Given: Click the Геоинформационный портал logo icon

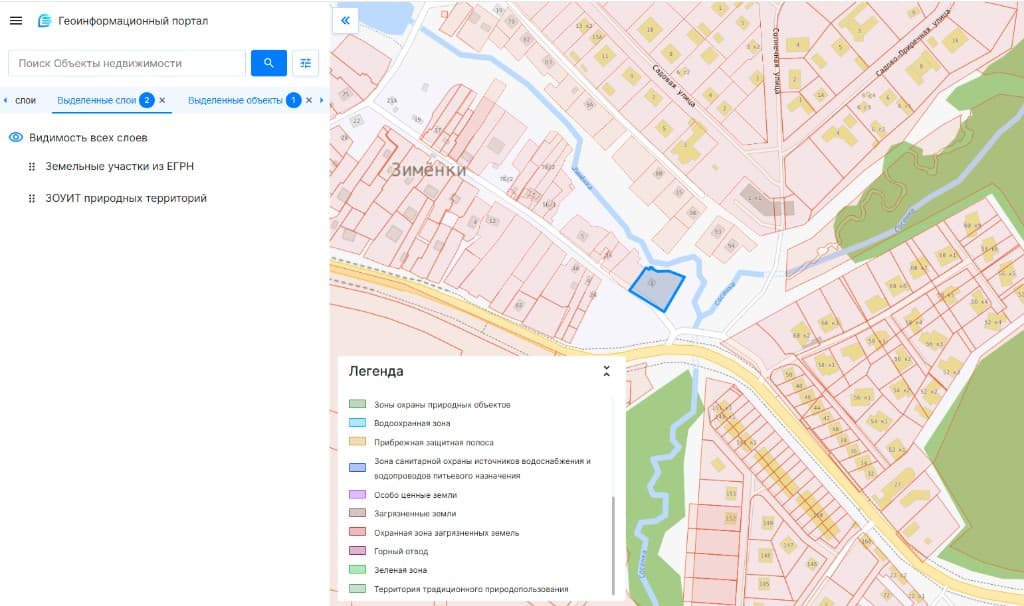Looking at the screenshot, I should (44, 21).
